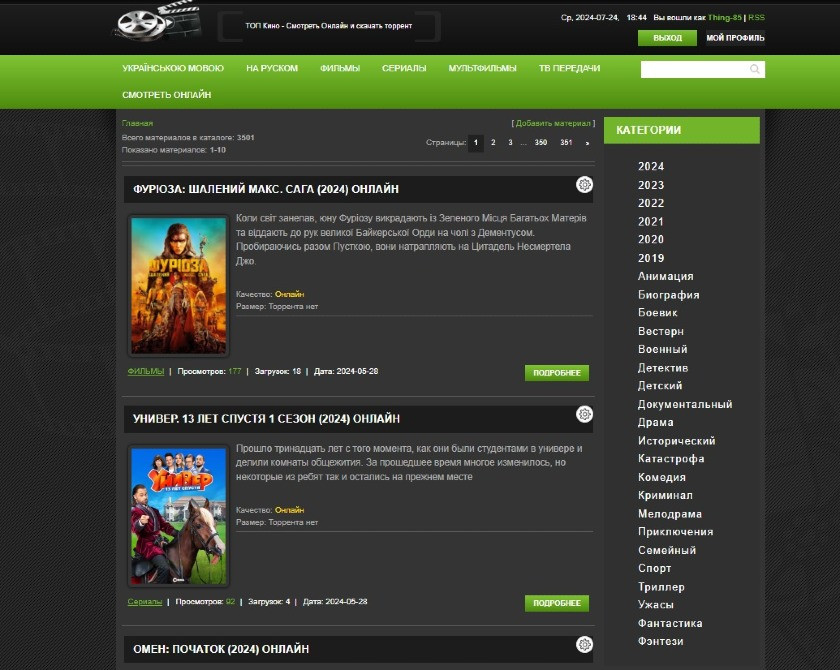This screenshot has height=670, width=840.
Task: Click the Фуріоза movie poster
Action: [x=179, y=286]
